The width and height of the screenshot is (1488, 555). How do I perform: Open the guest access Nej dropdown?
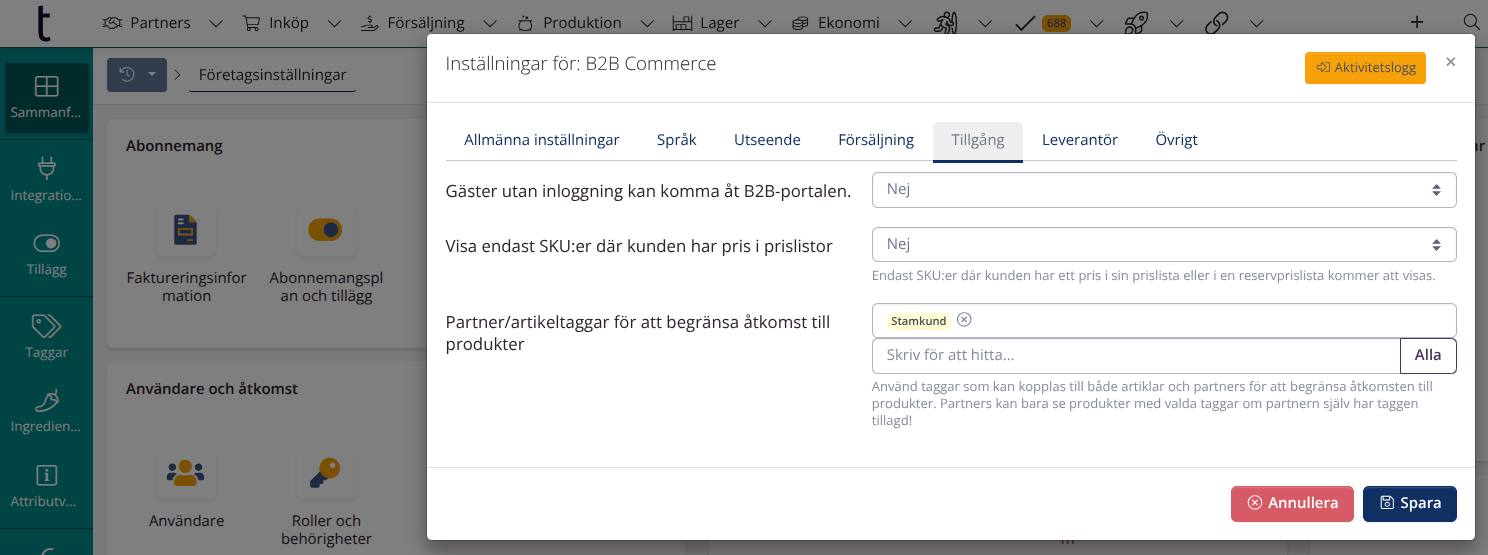[x=1164, y=190]
